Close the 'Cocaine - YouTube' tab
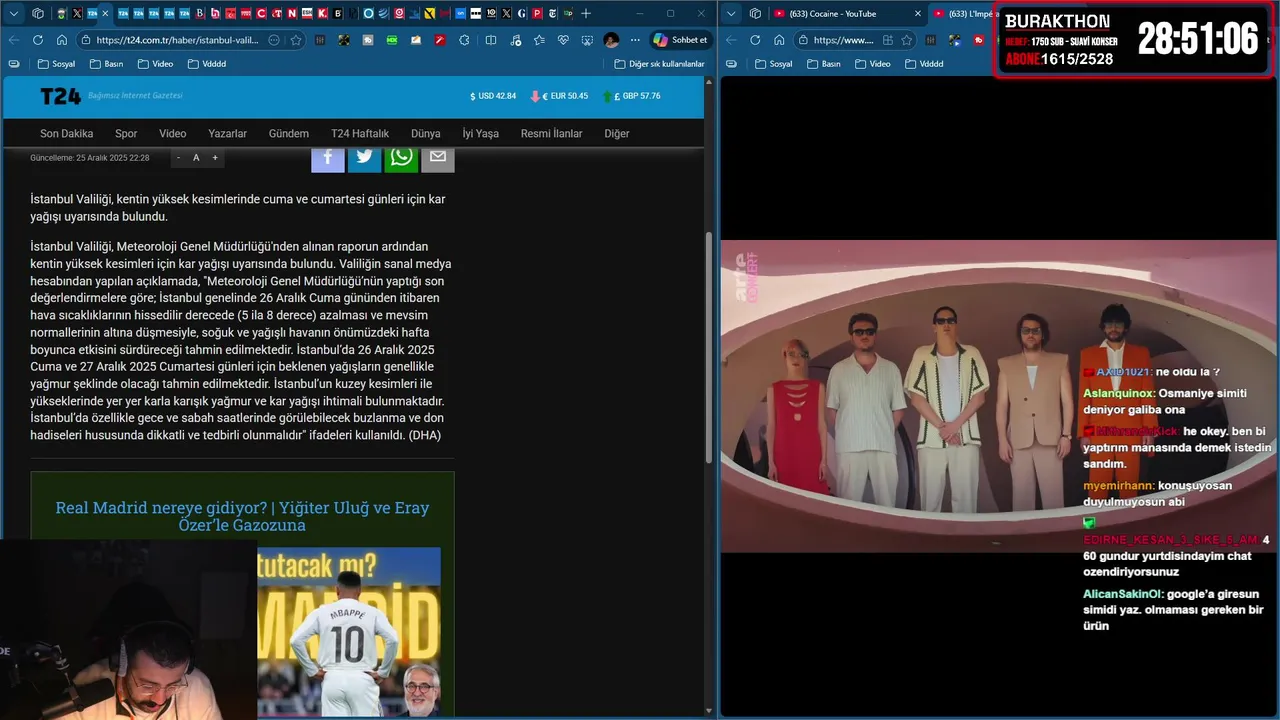Image resolution: width=1280 pixels, height=720 pixels. 918,13
